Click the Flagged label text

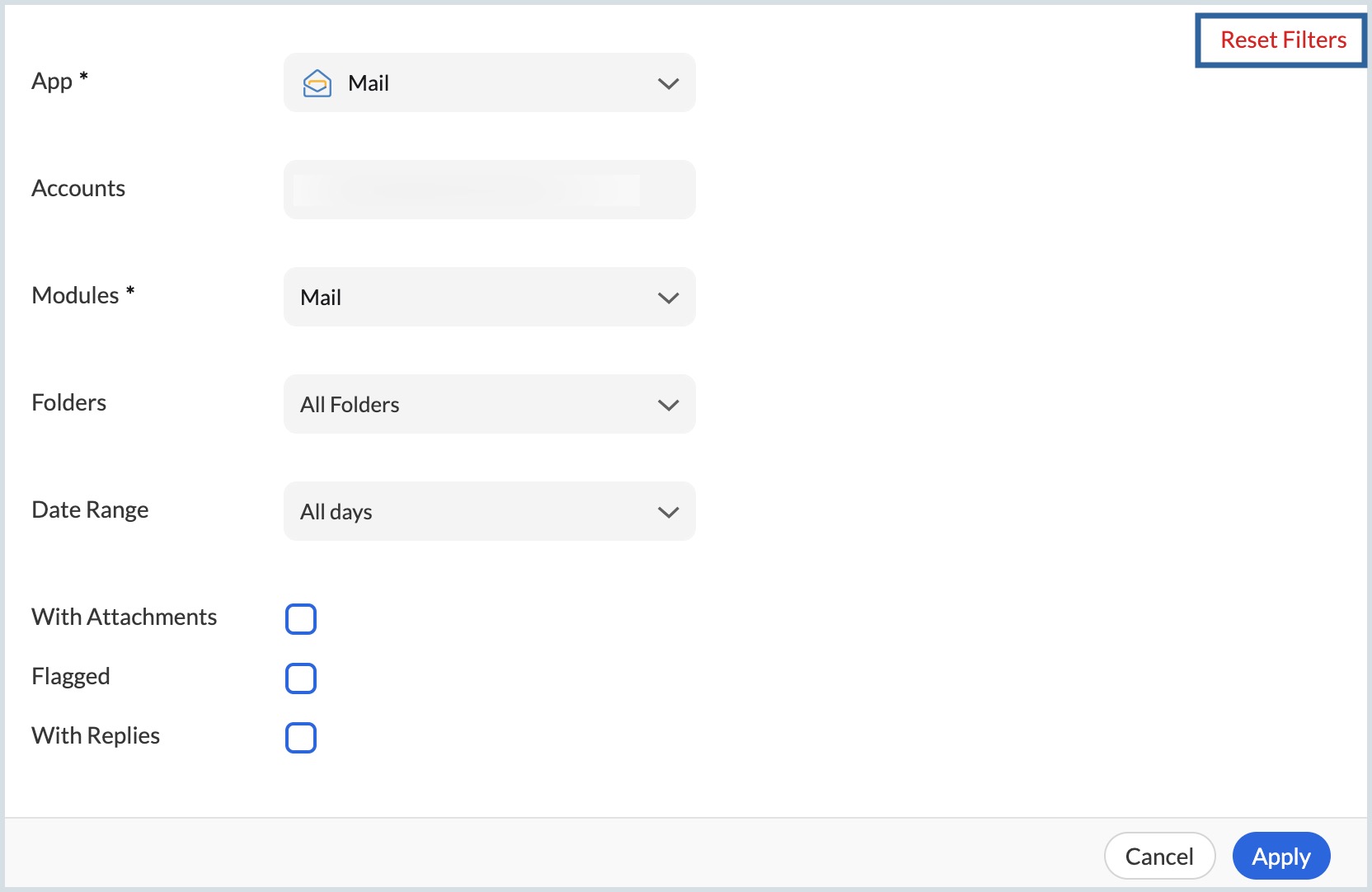(71, 677)
